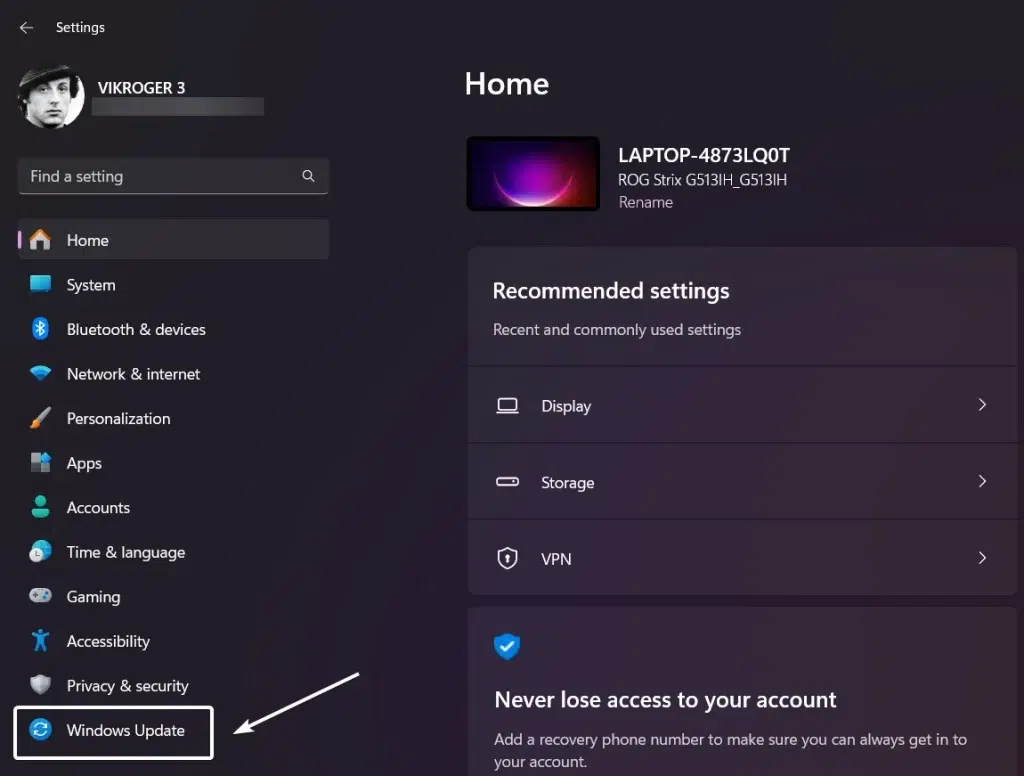Viewport: 1024px width, 776px height.
Task: Click the Bluetooth icon in sidebar
Action: (x=40, y=329)
